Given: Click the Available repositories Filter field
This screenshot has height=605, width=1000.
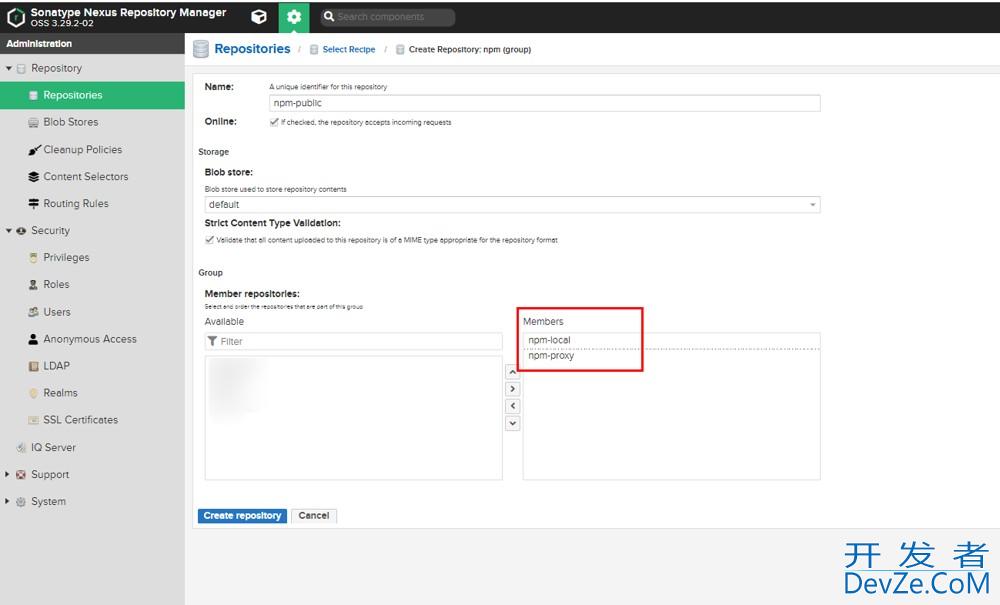Looking at the screenshot, I should [x=353, y=342].
